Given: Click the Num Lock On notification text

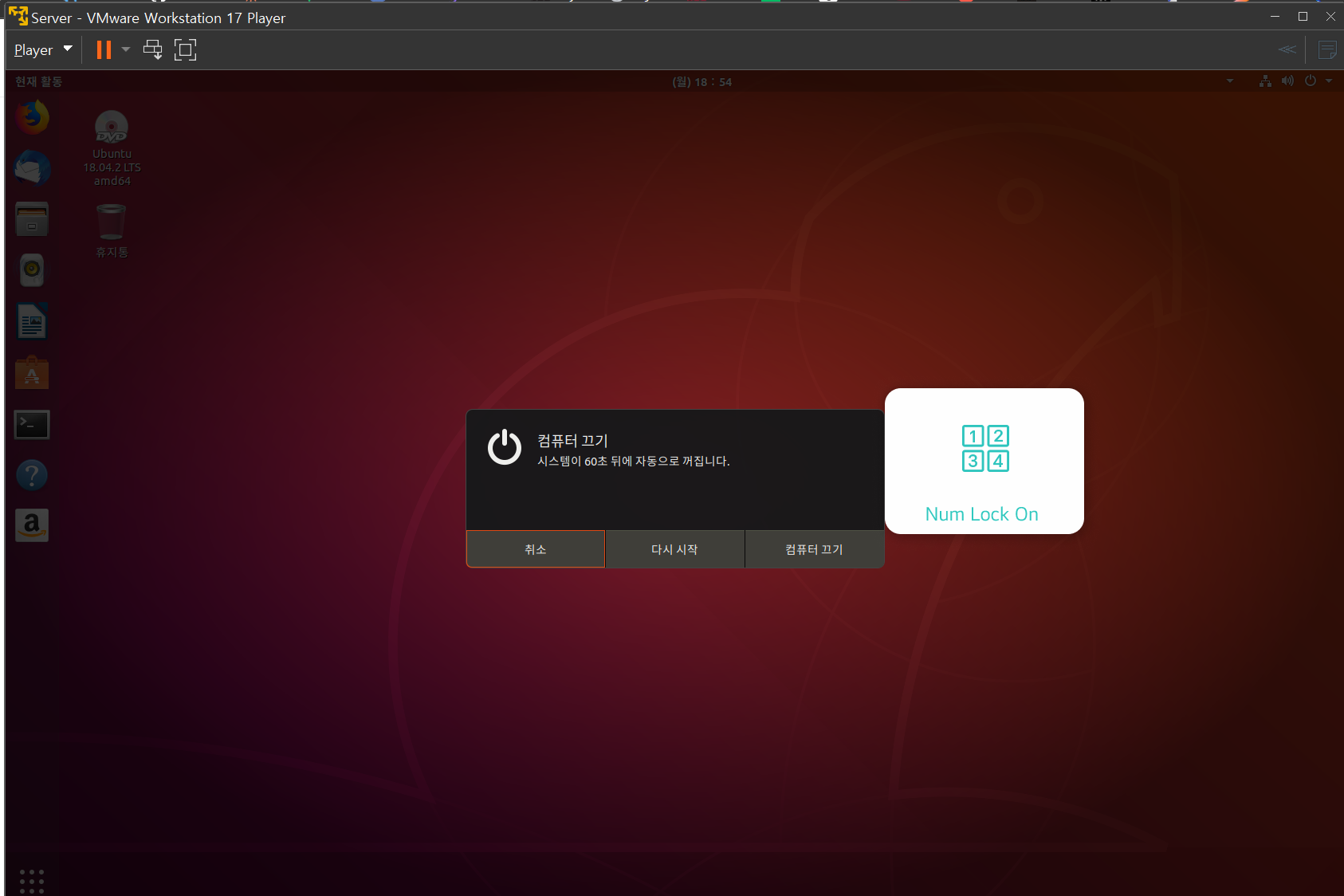Looking at the screenshot, I should point(982,514).
